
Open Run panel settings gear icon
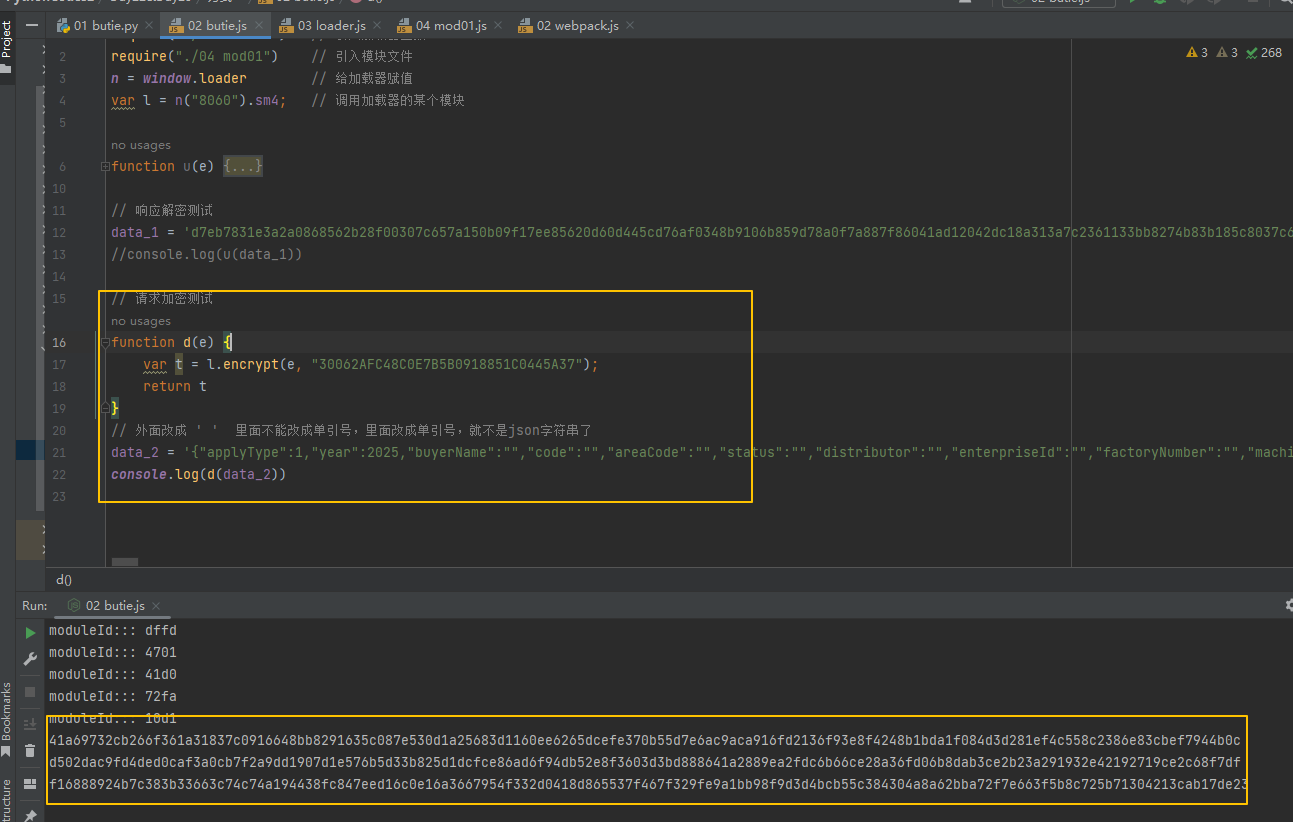[x=1288, y=605]
